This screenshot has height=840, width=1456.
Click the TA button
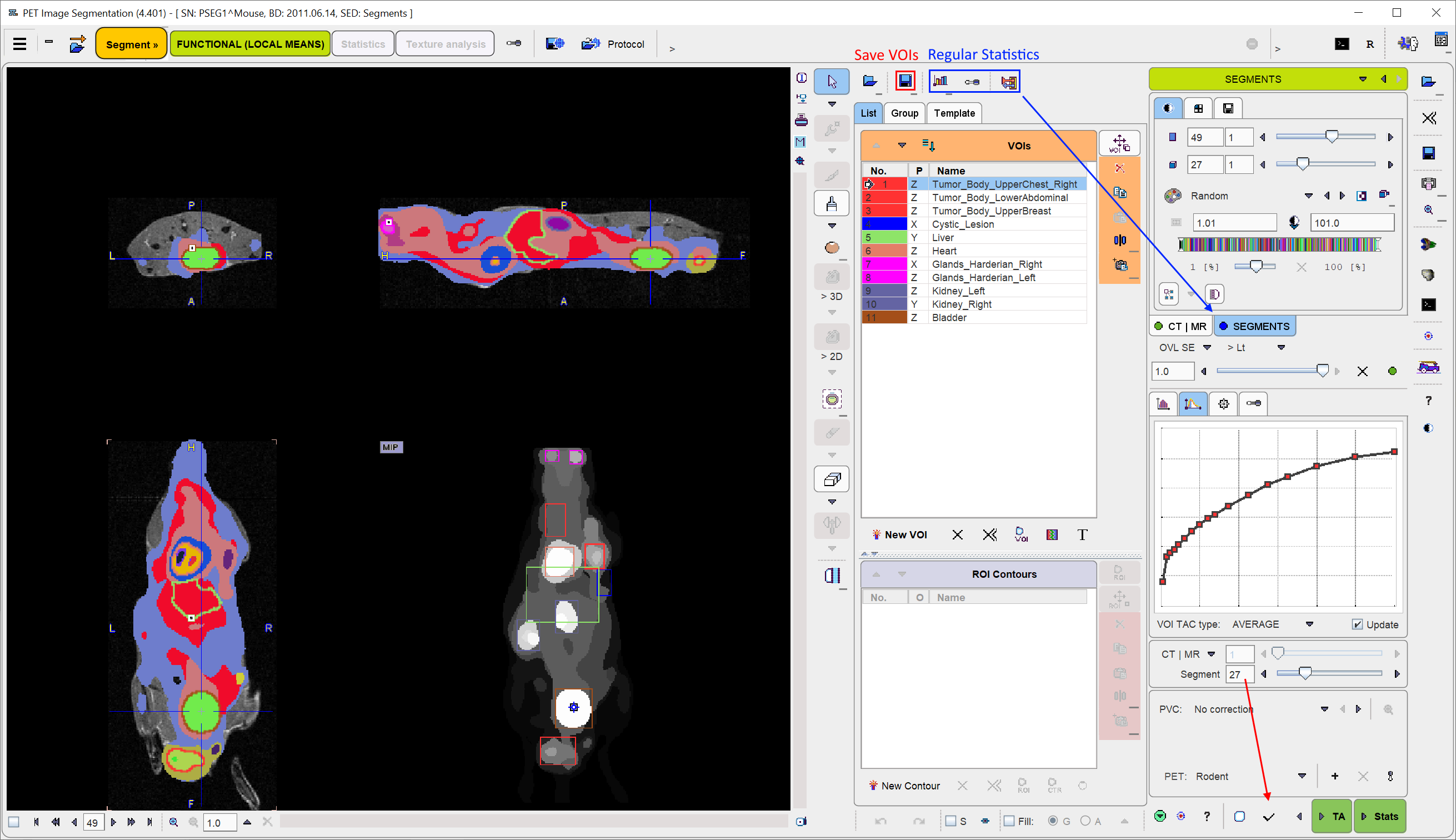(1332, 816)
